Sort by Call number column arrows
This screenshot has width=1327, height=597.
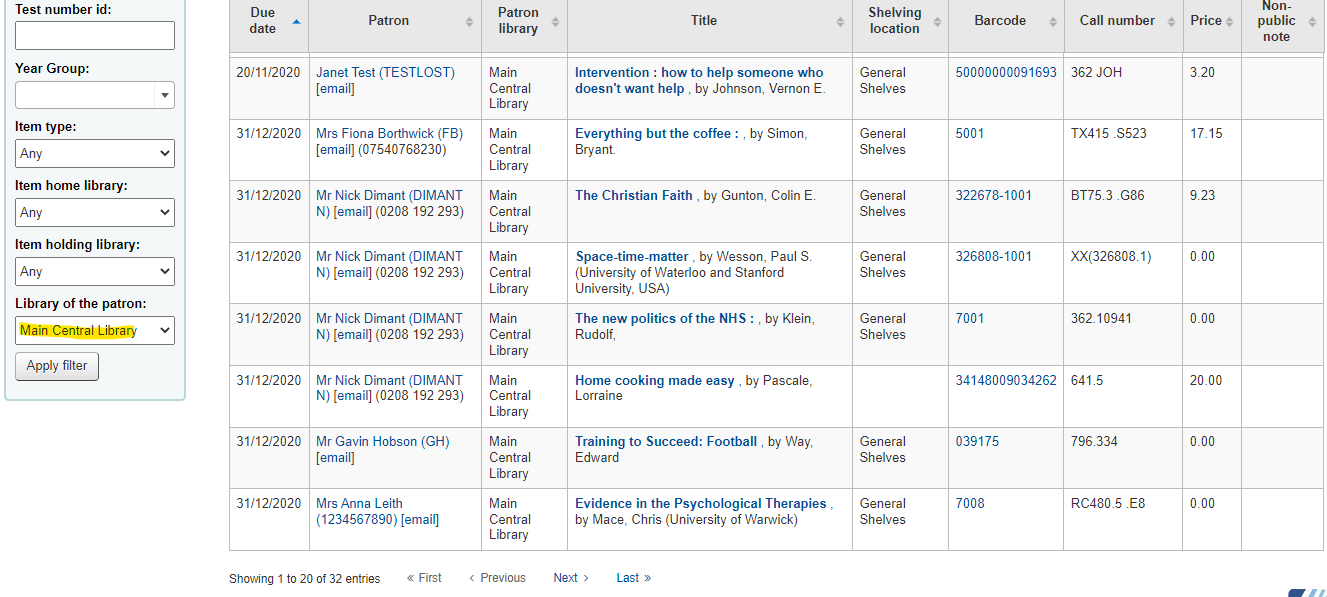click(1171, 21)
